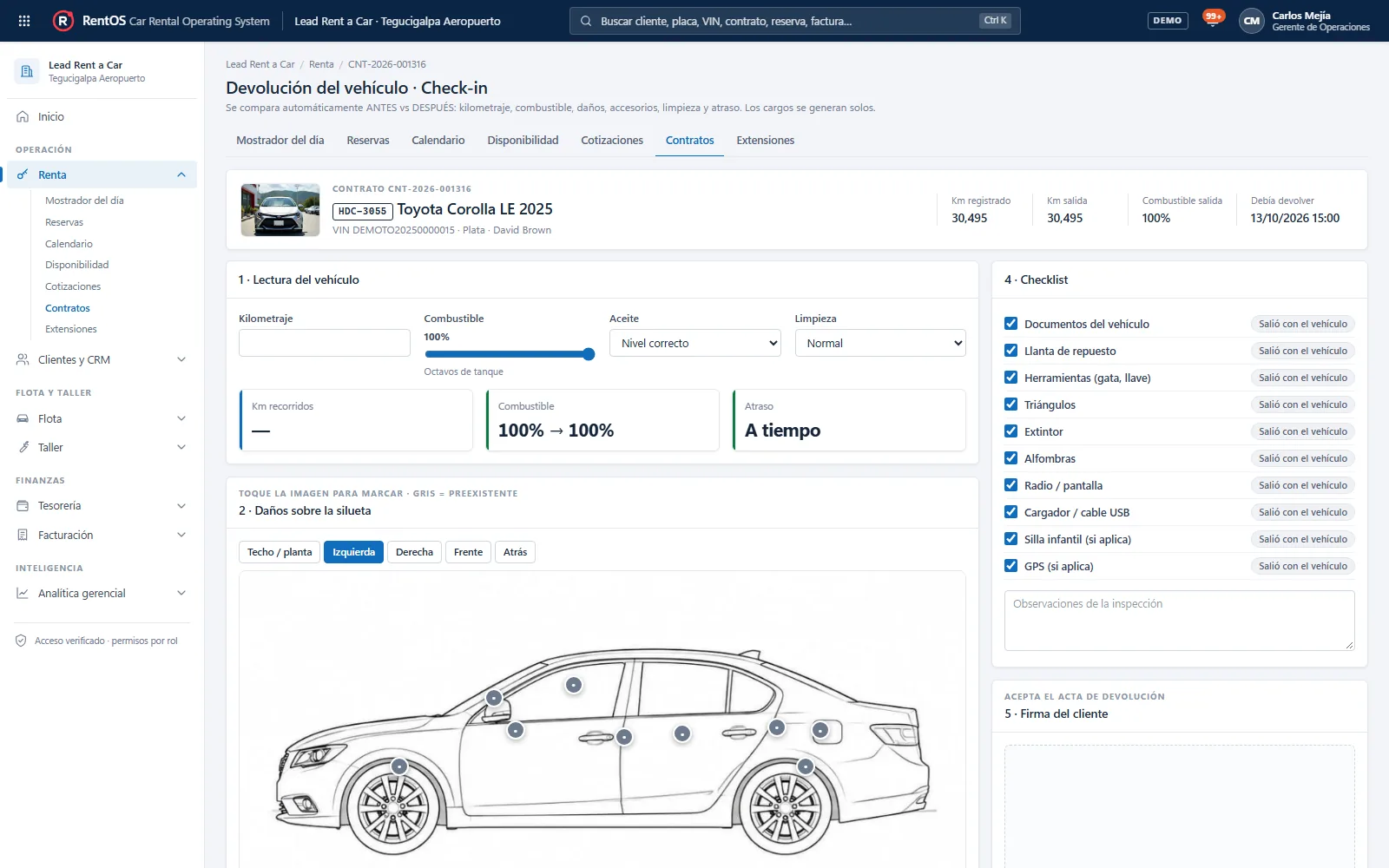This screenshot has height=868, width=1389.
Task: Uncheck Cargador / cable USB
Action: click(1010, 512)
